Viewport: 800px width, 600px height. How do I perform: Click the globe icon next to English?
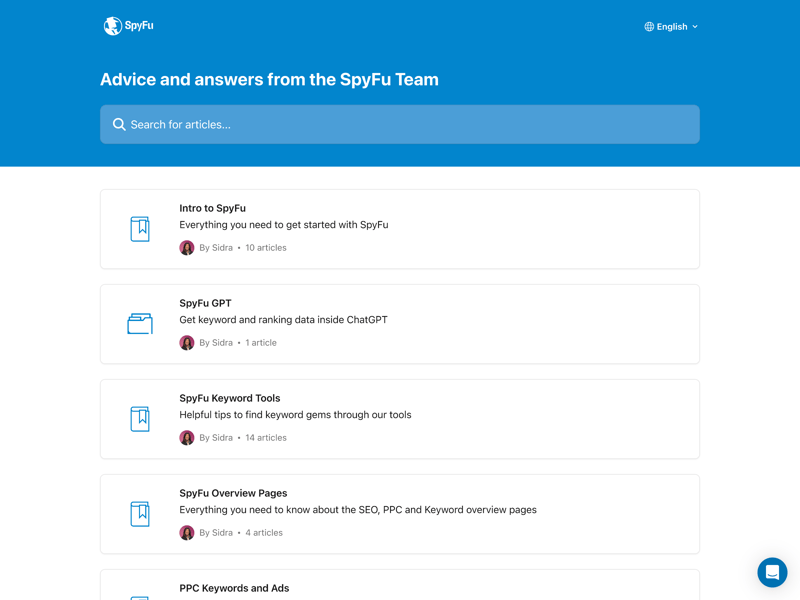(x=649, y=27)
